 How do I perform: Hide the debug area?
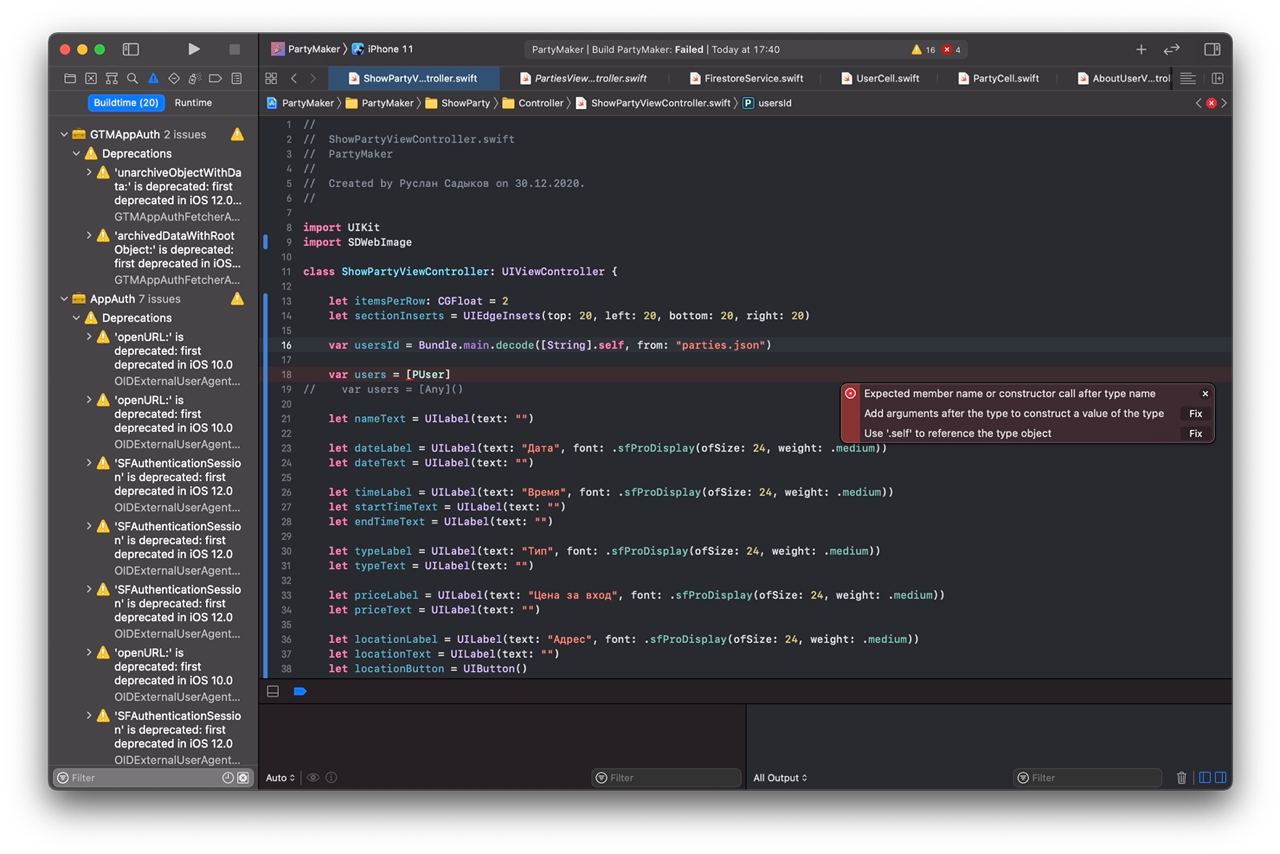coord(273,691)
